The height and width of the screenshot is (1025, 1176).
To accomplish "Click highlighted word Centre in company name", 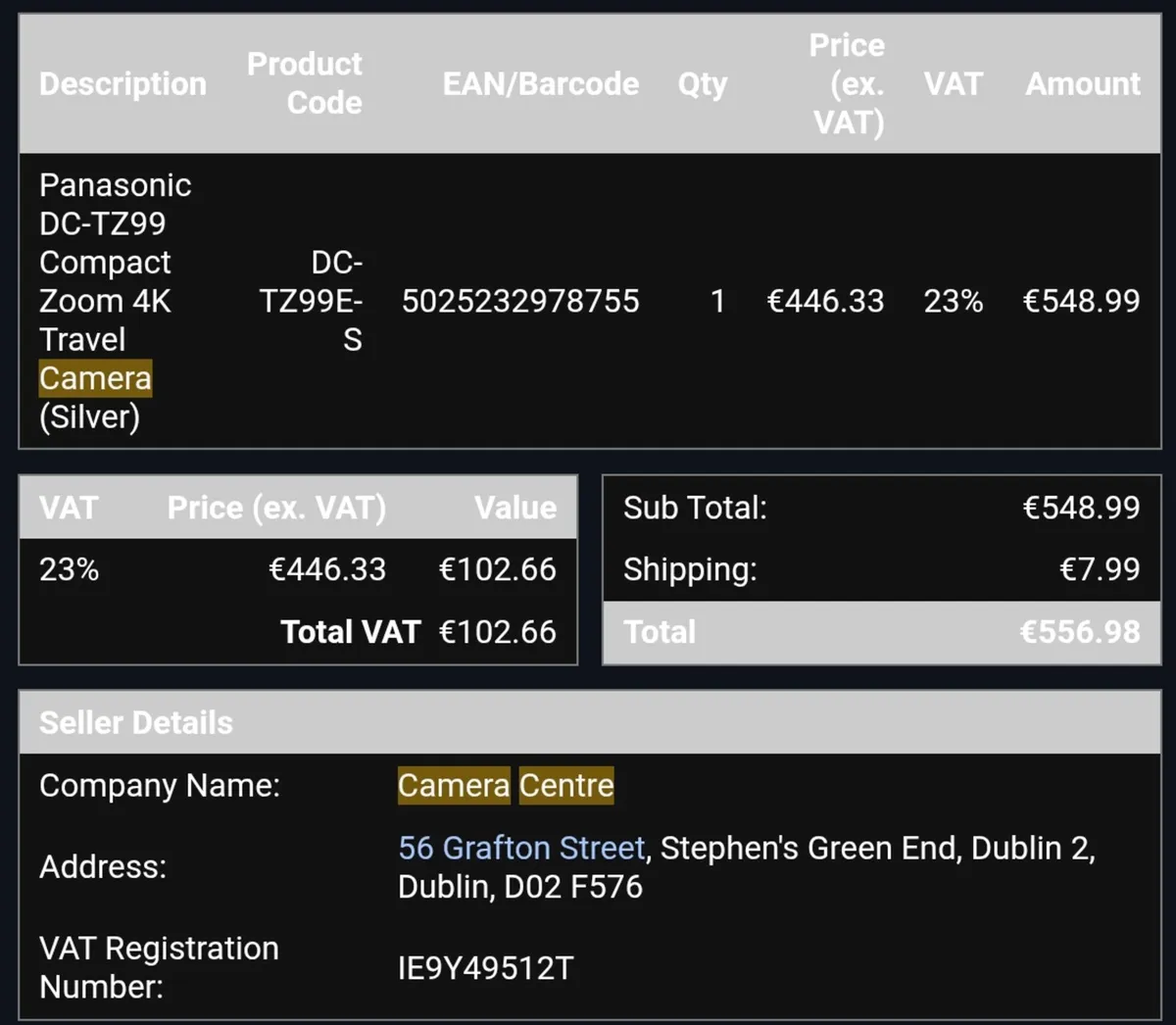I will (566, 786).
